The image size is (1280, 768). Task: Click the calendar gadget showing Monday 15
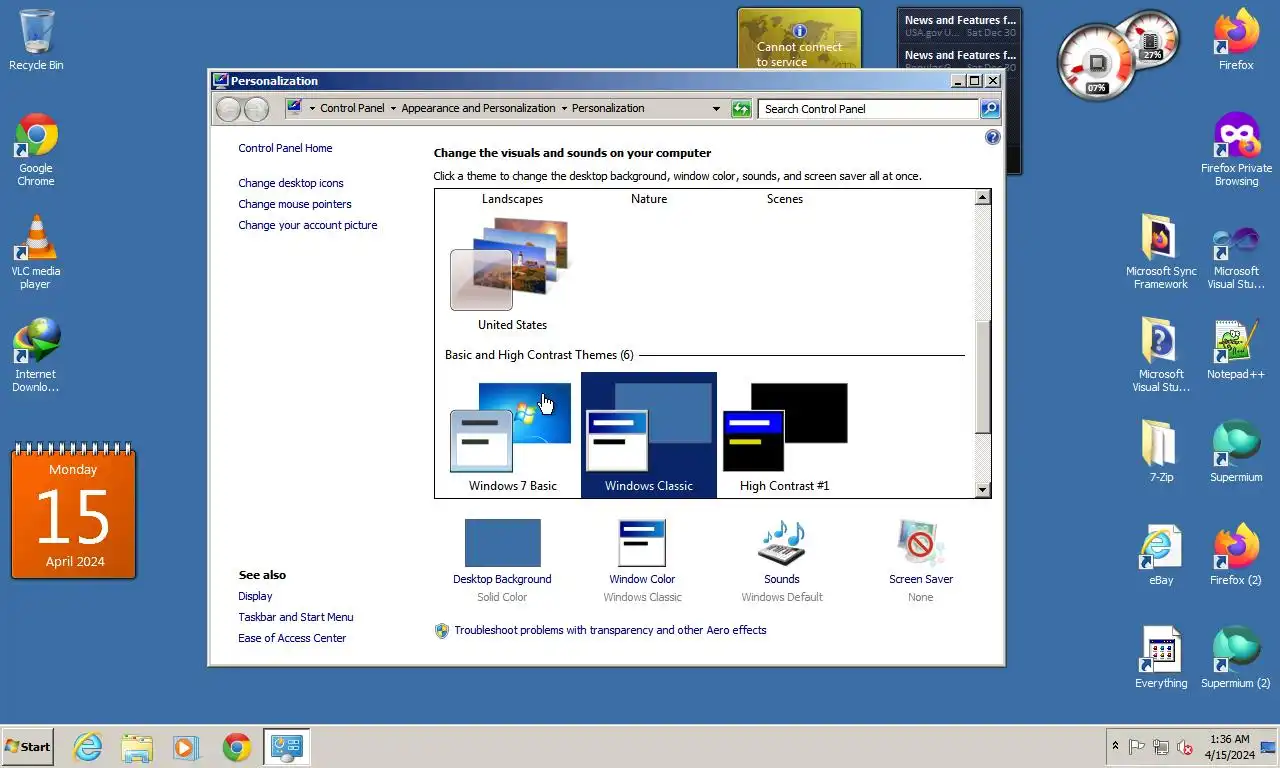tap(74, 511)
